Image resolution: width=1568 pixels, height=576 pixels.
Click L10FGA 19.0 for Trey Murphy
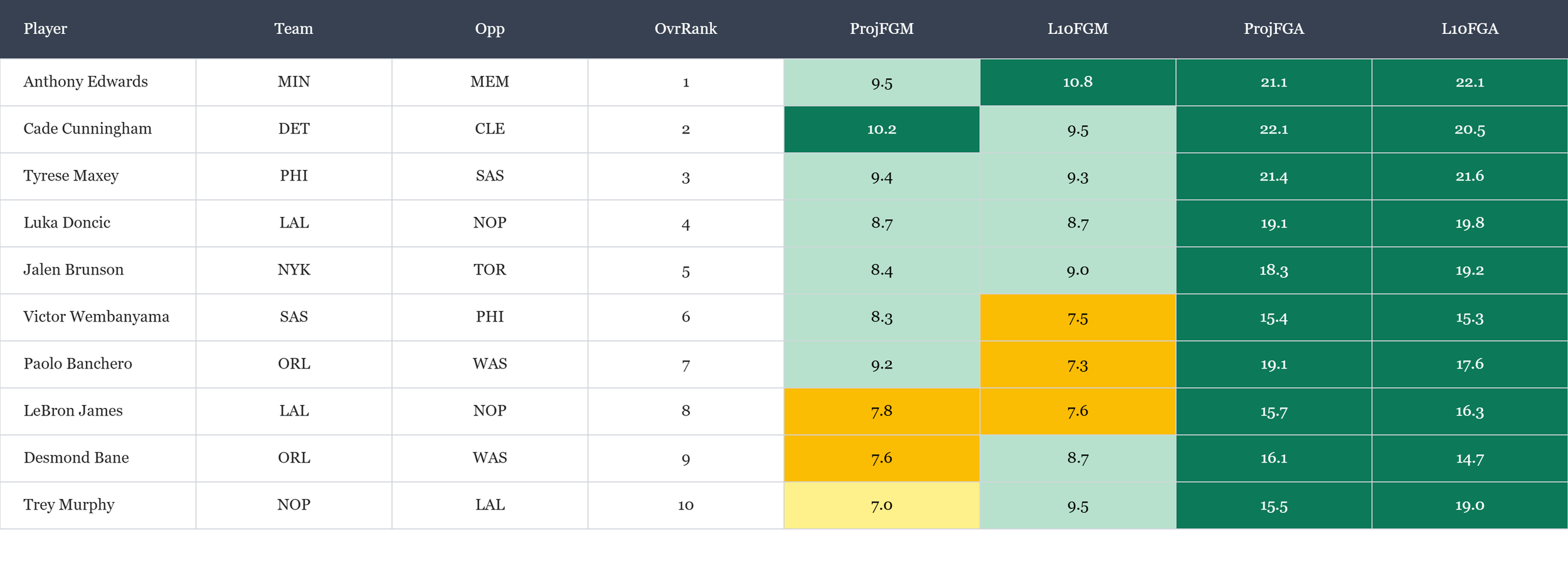click(1470, 505)
